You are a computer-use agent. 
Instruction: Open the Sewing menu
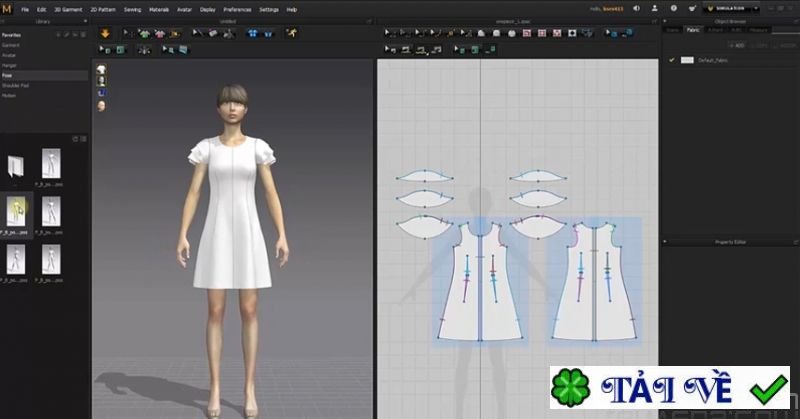pyautogui.click(x=132, y=9)
